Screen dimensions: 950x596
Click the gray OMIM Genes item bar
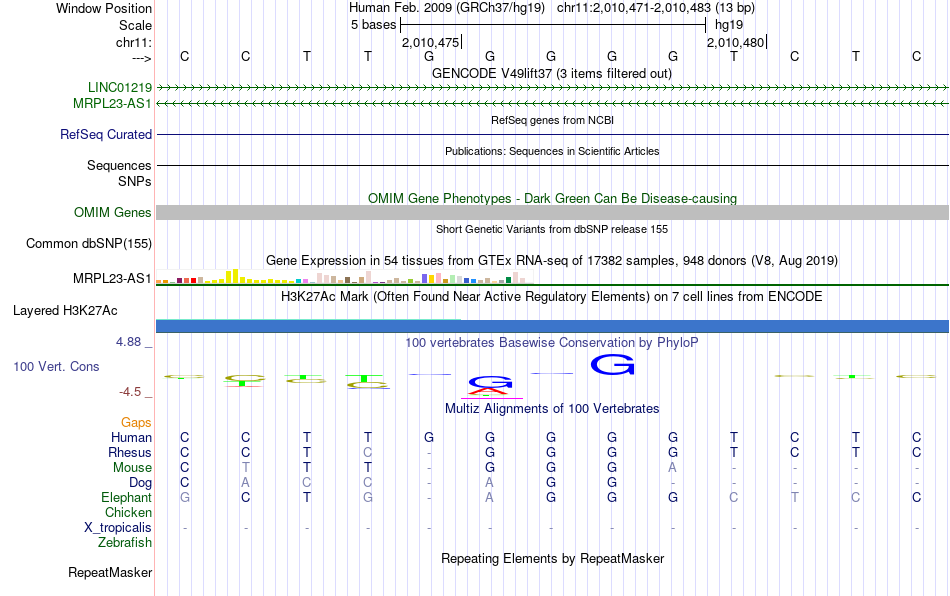(552, 212)
